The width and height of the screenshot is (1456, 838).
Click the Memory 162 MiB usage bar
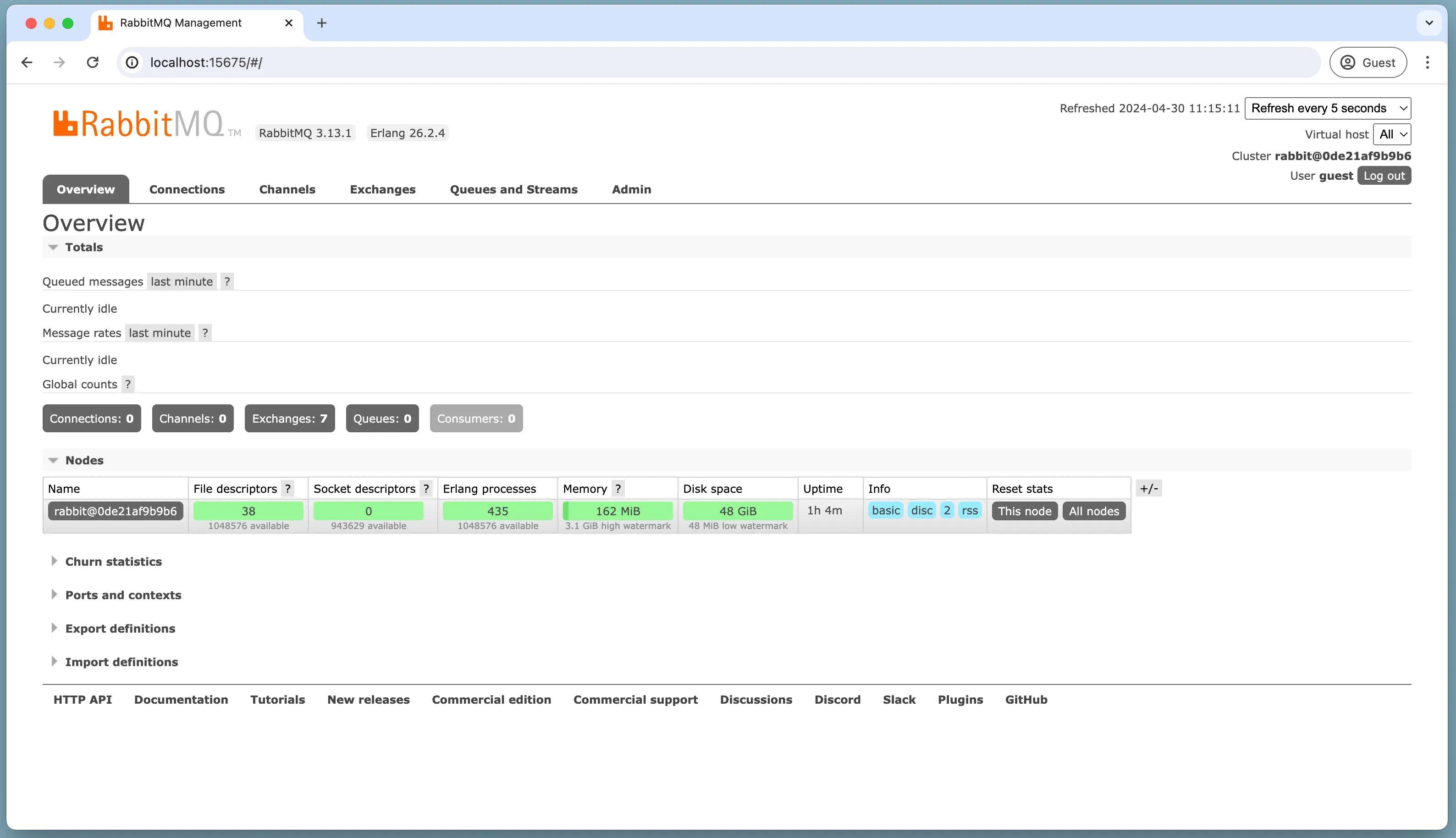coord(618,511)
